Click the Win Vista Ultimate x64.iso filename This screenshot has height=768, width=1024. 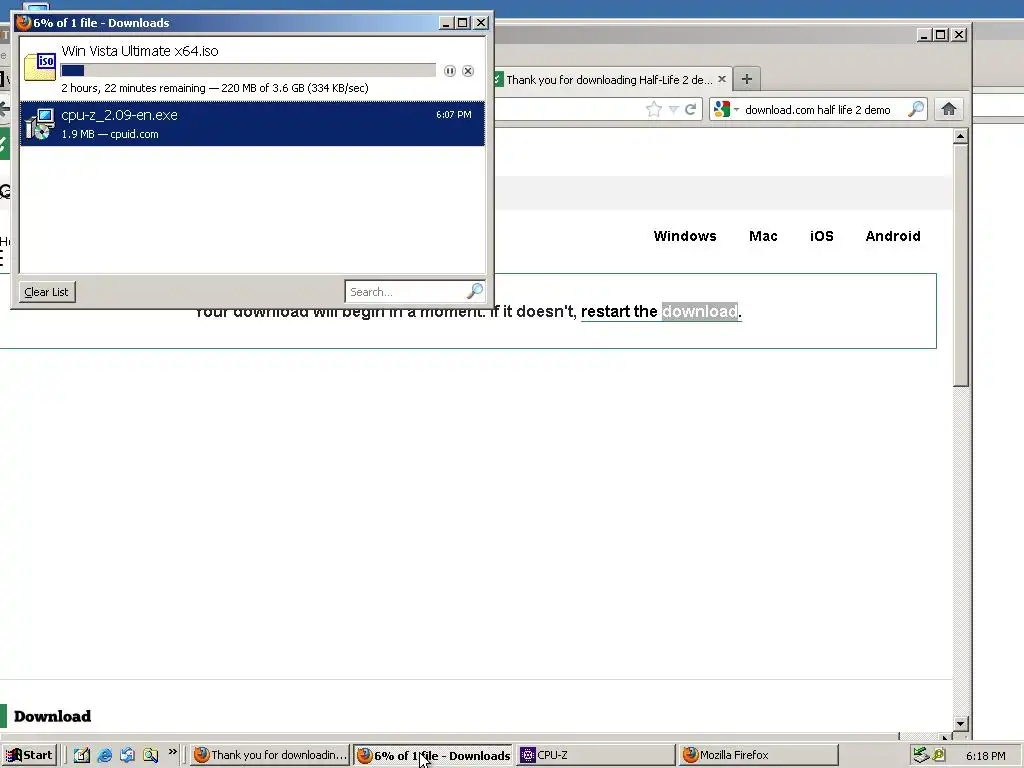140,51
